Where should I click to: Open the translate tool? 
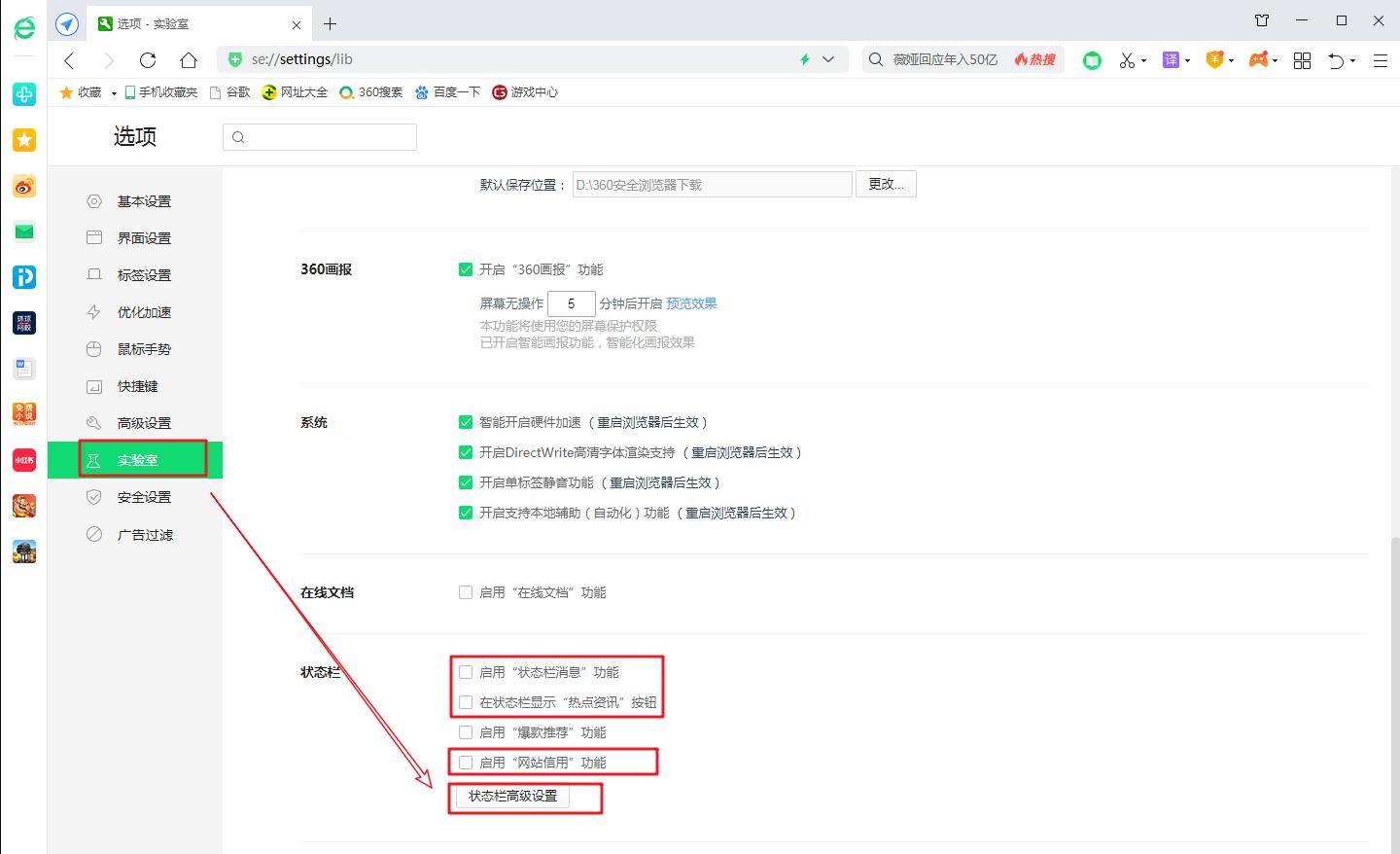pyautogui.click(x=1172, y=59)
